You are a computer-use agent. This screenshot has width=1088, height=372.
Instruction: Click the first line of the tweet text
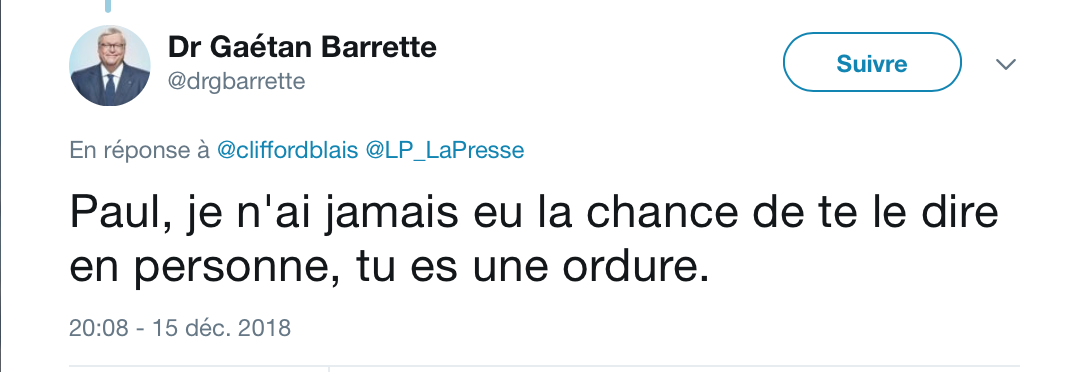pos(534,214)
